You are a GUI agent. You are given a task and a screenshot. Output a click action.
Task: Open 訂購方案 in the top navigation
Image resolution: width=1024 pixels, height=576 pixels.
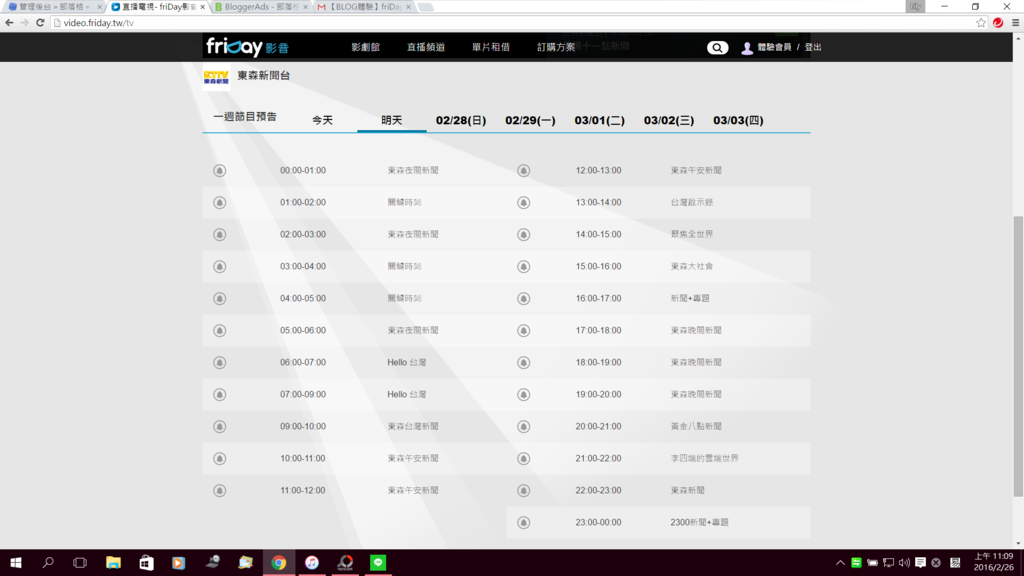556,47
